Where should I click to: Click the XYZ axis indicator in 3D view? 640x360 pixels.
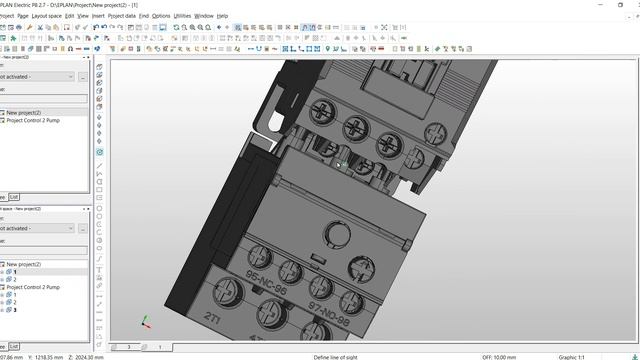click(x=146, y=322)
